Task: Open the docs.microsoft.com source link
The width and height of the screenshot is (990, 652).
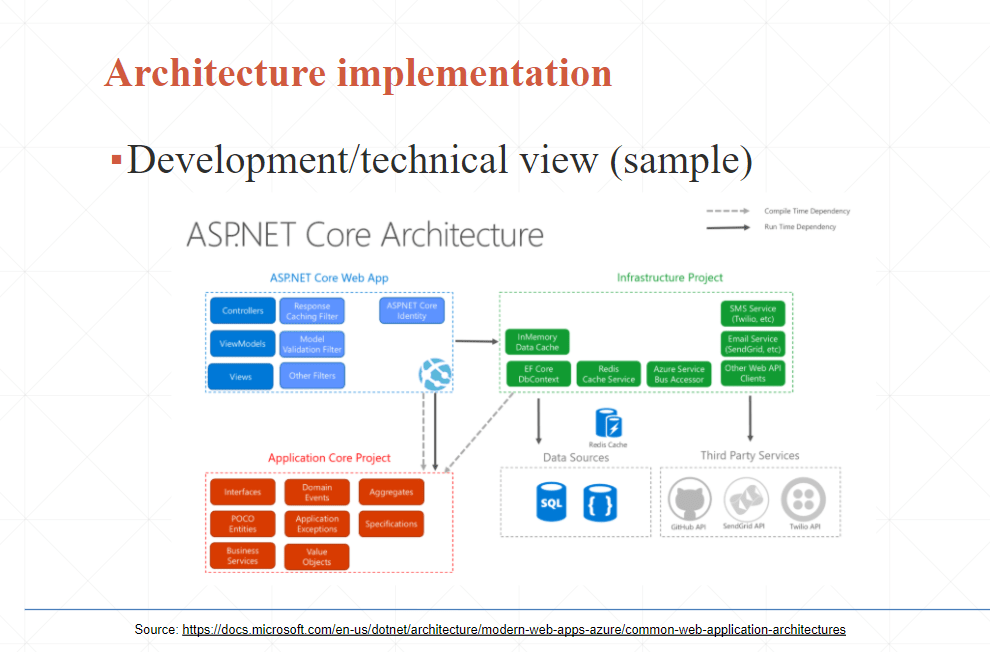Action: [513, 629]
